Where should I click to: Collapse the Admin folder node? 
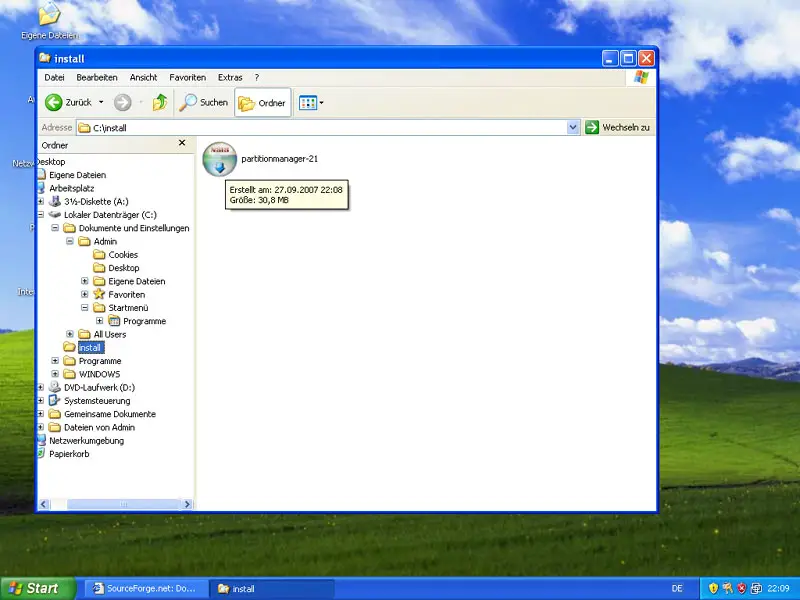(x=70, y=241)
